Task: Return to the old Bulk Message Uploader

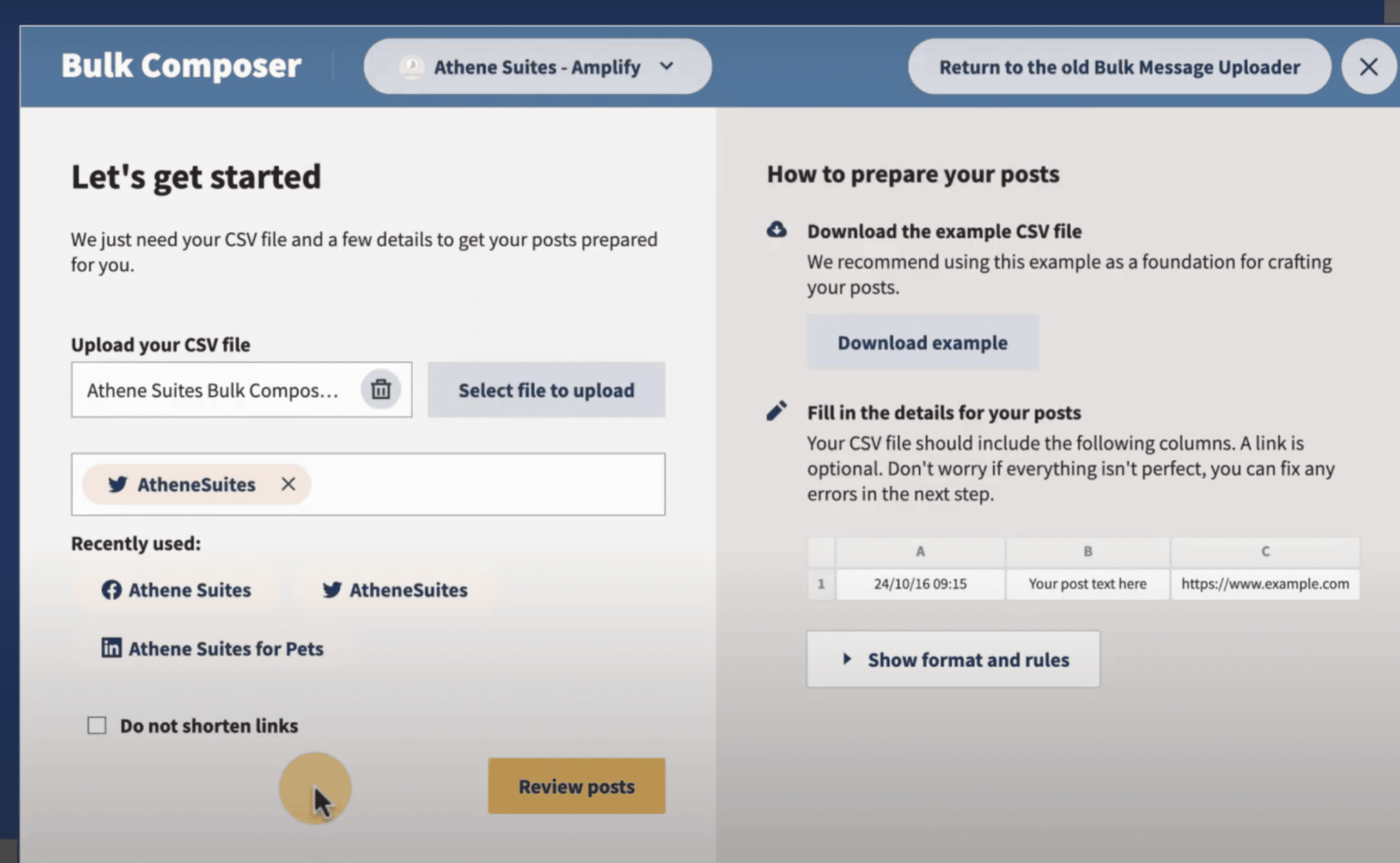Action: click(x=1119, y=67)
